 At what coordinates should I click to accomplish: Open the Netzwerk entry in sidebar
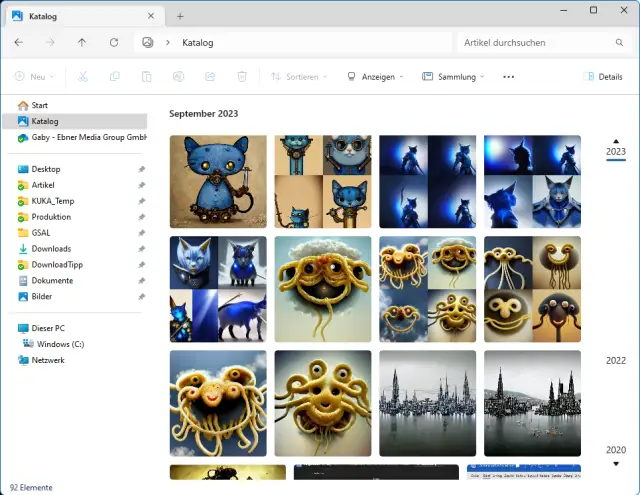(48, 359)
